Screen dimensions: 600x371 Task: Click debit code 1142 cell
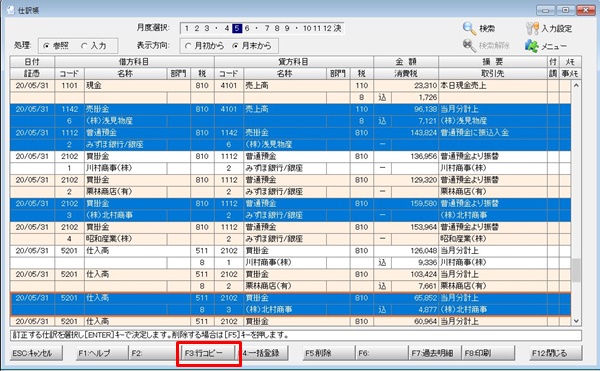(69, 109)
